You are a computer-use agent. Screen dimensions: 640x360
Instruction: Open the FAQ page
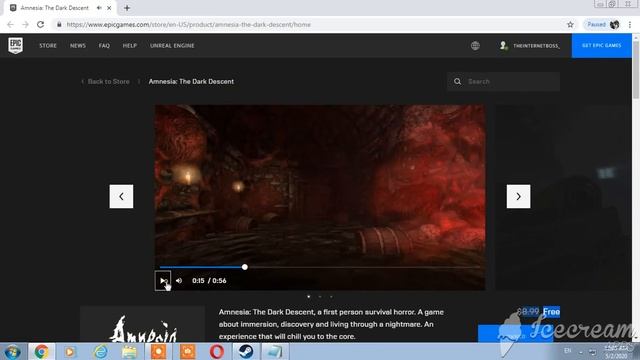pos(104,46)
